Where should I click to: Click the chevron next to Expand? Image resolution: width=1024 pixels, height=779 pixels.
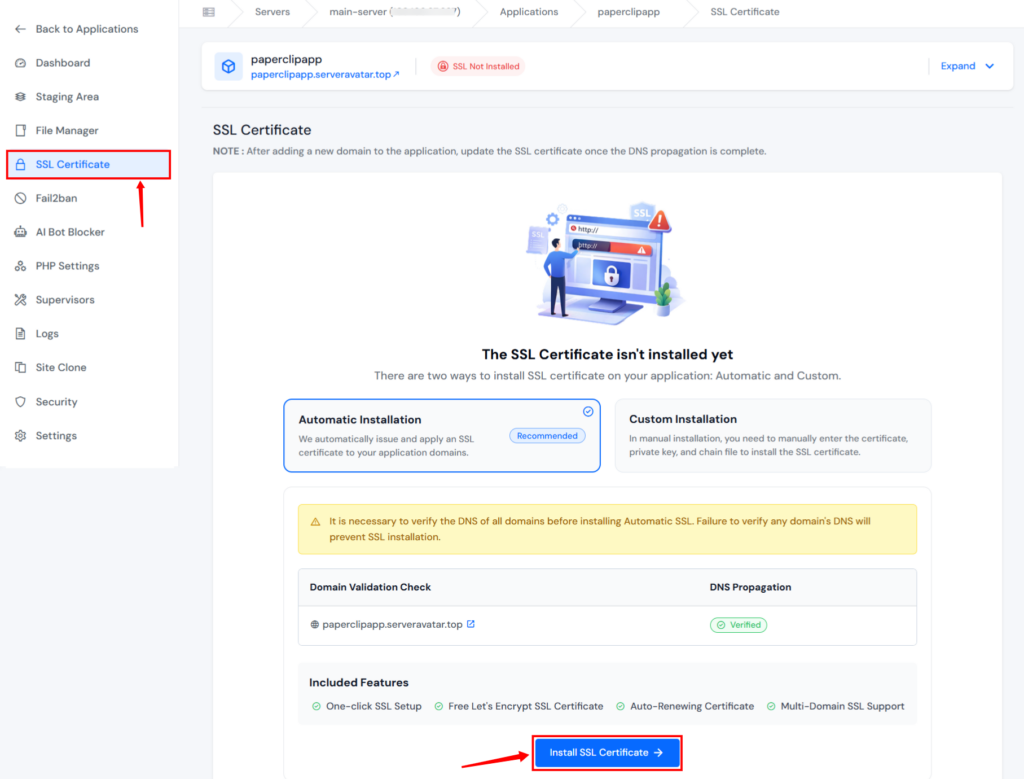(990, 66)
